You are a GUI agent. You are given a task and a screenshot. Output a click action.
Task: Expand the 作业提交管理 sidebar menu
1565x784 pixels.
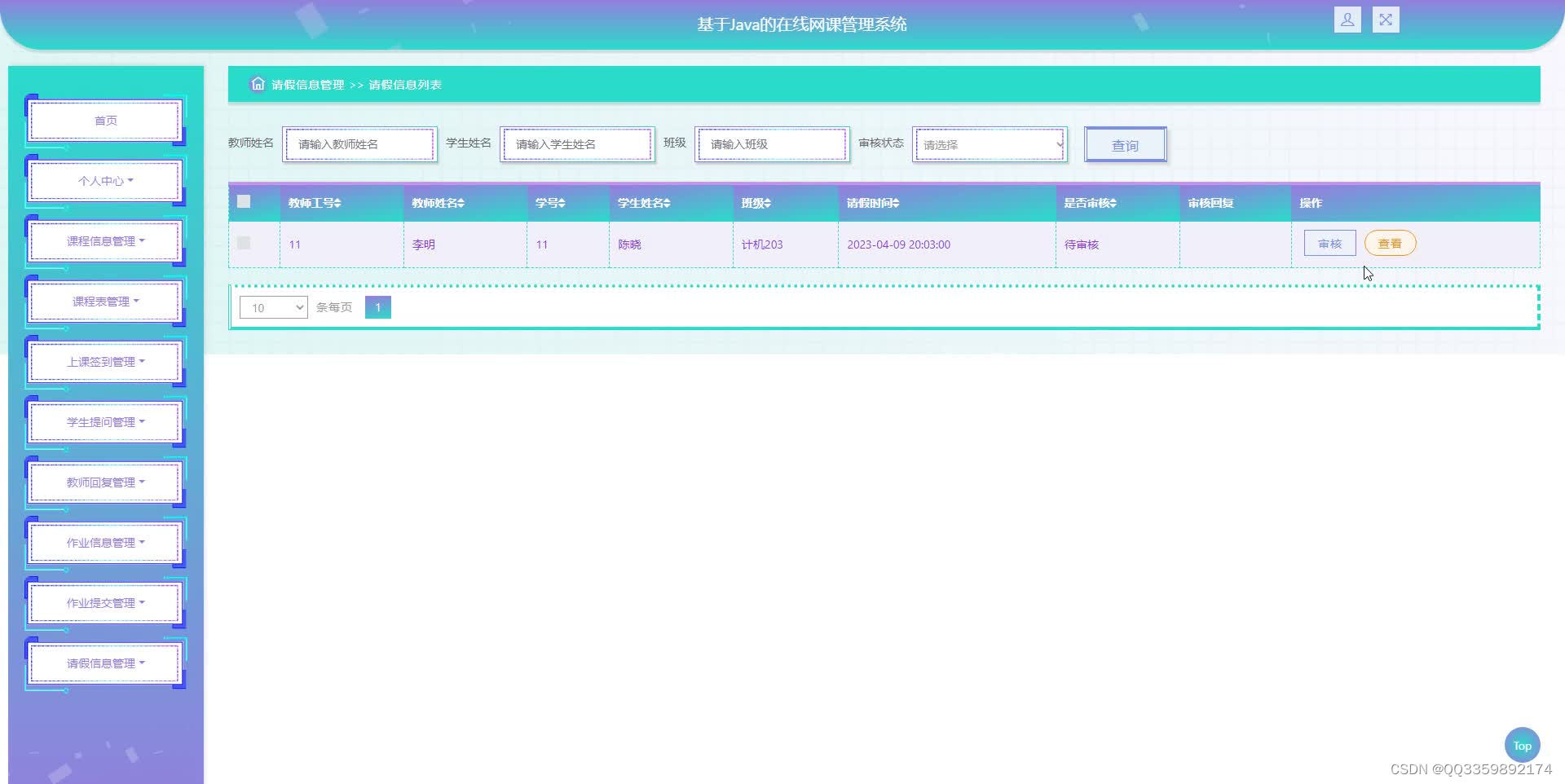coord(105,603)
